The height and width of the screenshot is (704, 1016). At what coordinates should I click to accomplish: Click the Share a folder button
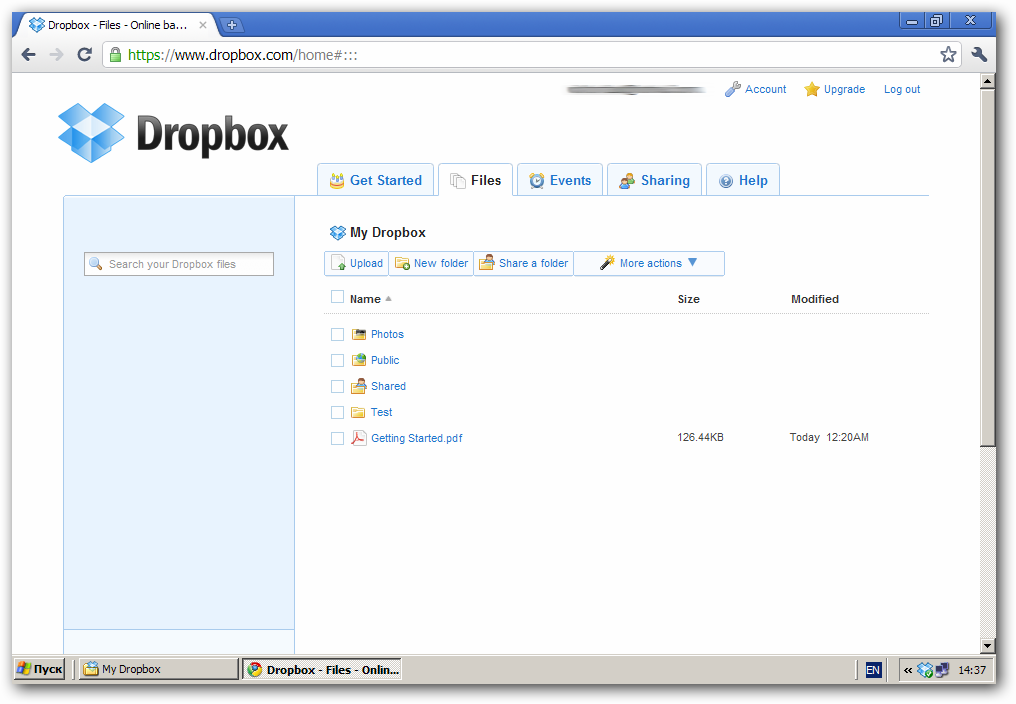click(x=524, y=263)
